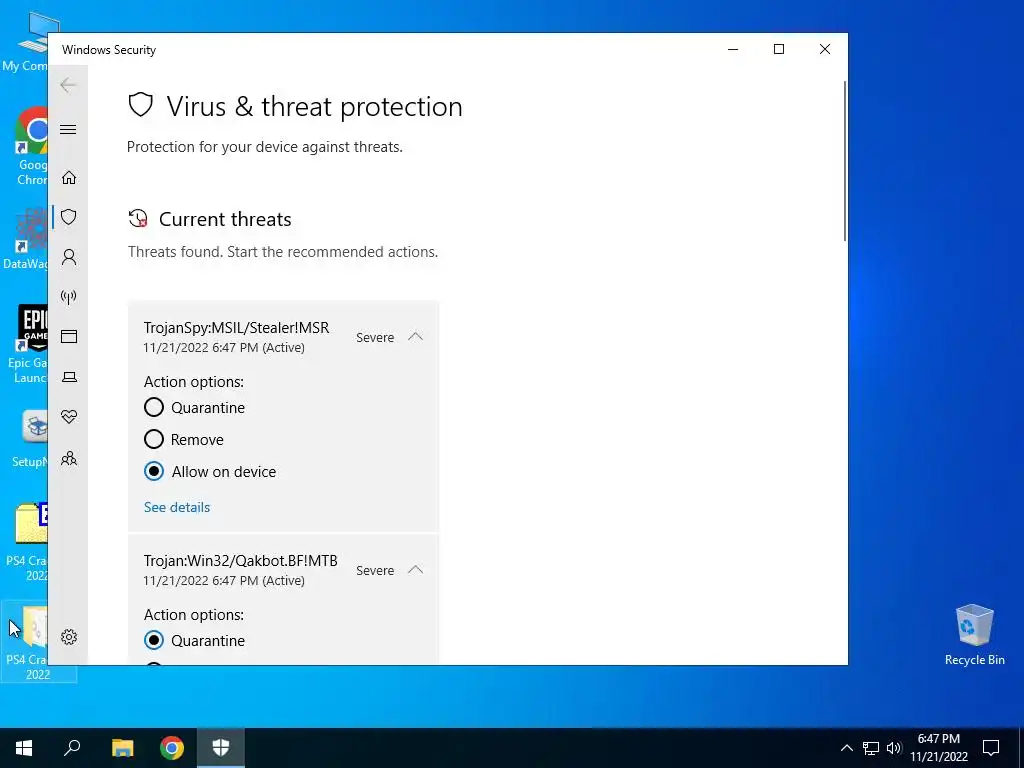Open See details for TrojanSpy threat
This screenshot has width=1024, height=768.
pyautogui.click(x=177, y=507)
